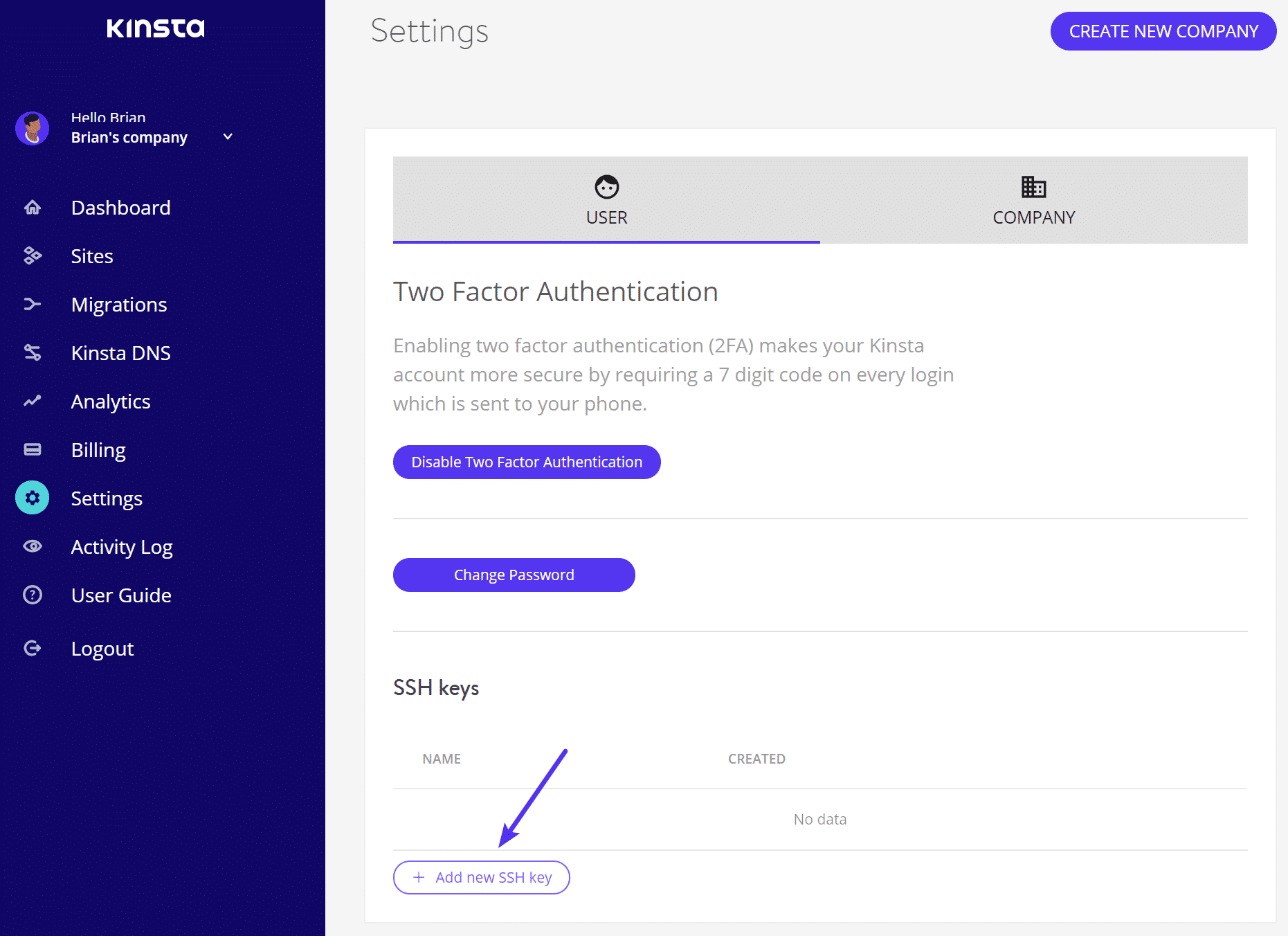
Task: Click Brian's profile avatar
Action: point(33,128)
